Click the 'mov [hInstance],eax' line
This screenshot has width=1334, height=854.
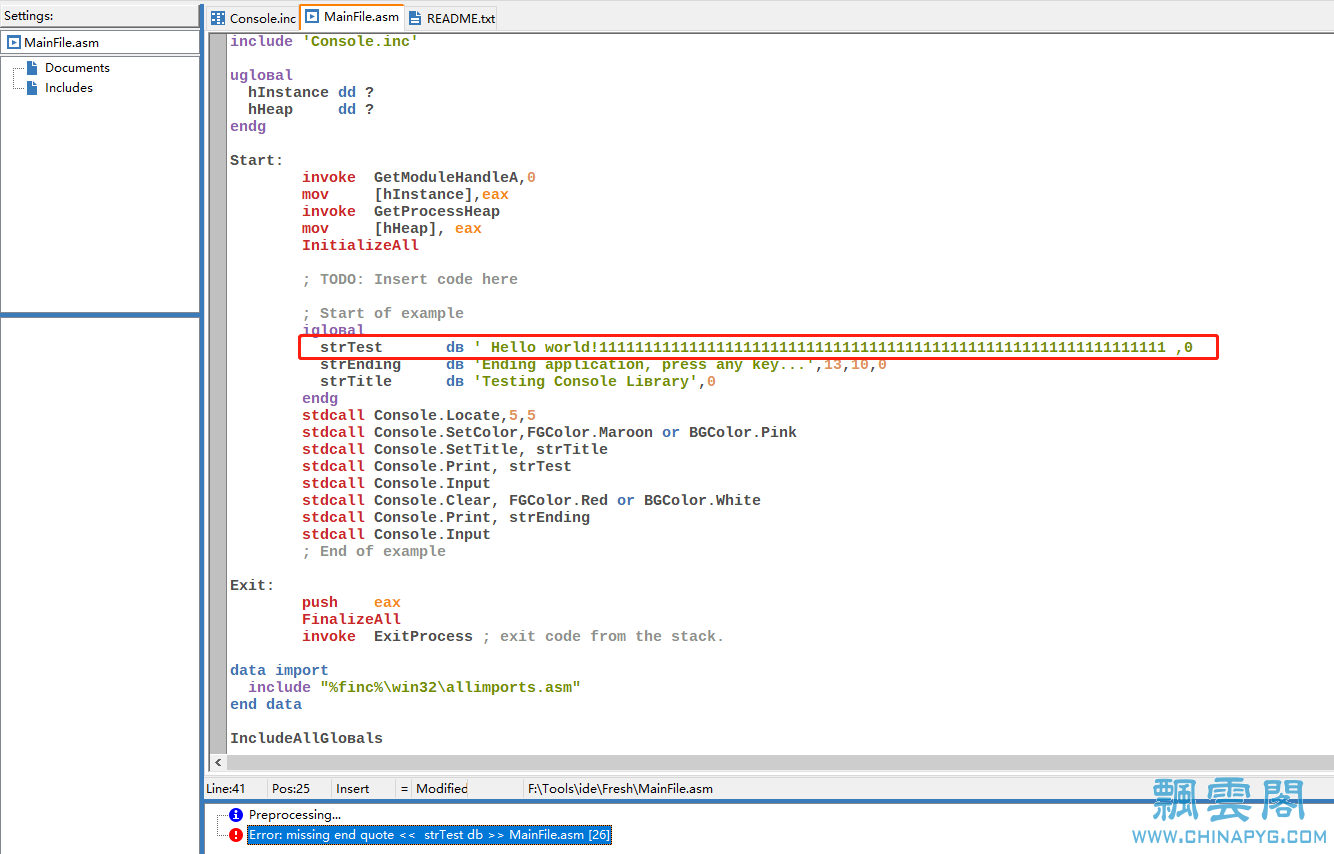pyautogui.click(x=405, y=194)
